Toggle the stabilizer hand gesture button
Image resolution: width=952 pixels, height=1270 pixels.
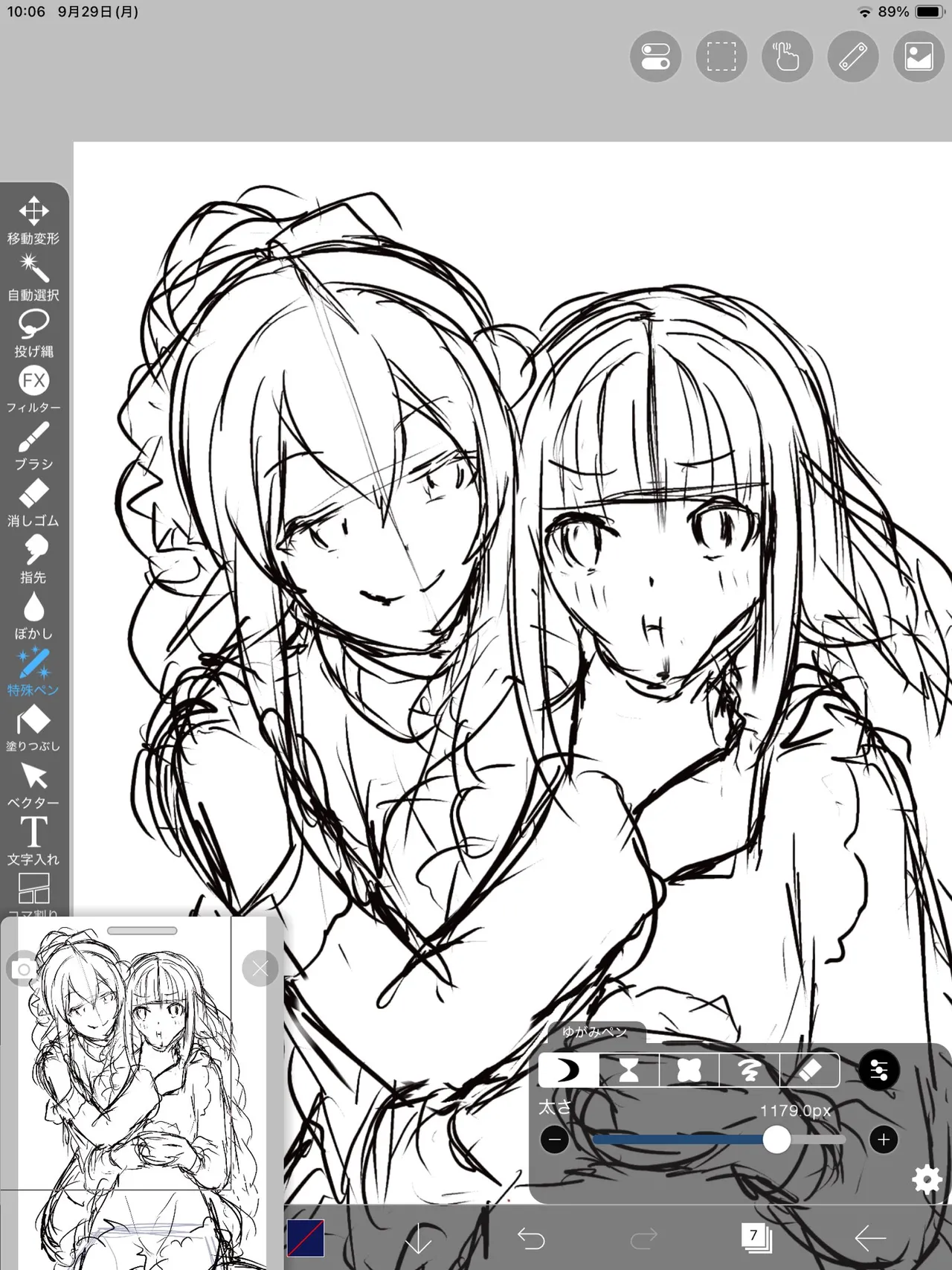[x=787, y=57]
